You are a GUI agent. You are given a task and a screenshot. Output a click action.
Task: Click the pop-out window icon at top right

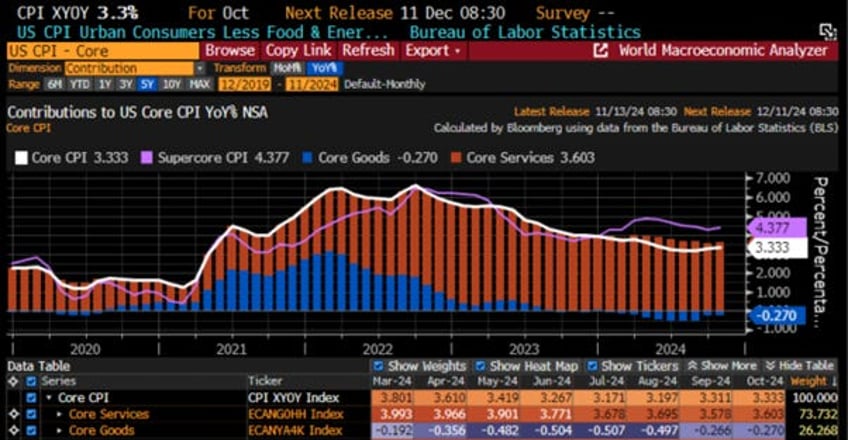(x=827, y=32)
